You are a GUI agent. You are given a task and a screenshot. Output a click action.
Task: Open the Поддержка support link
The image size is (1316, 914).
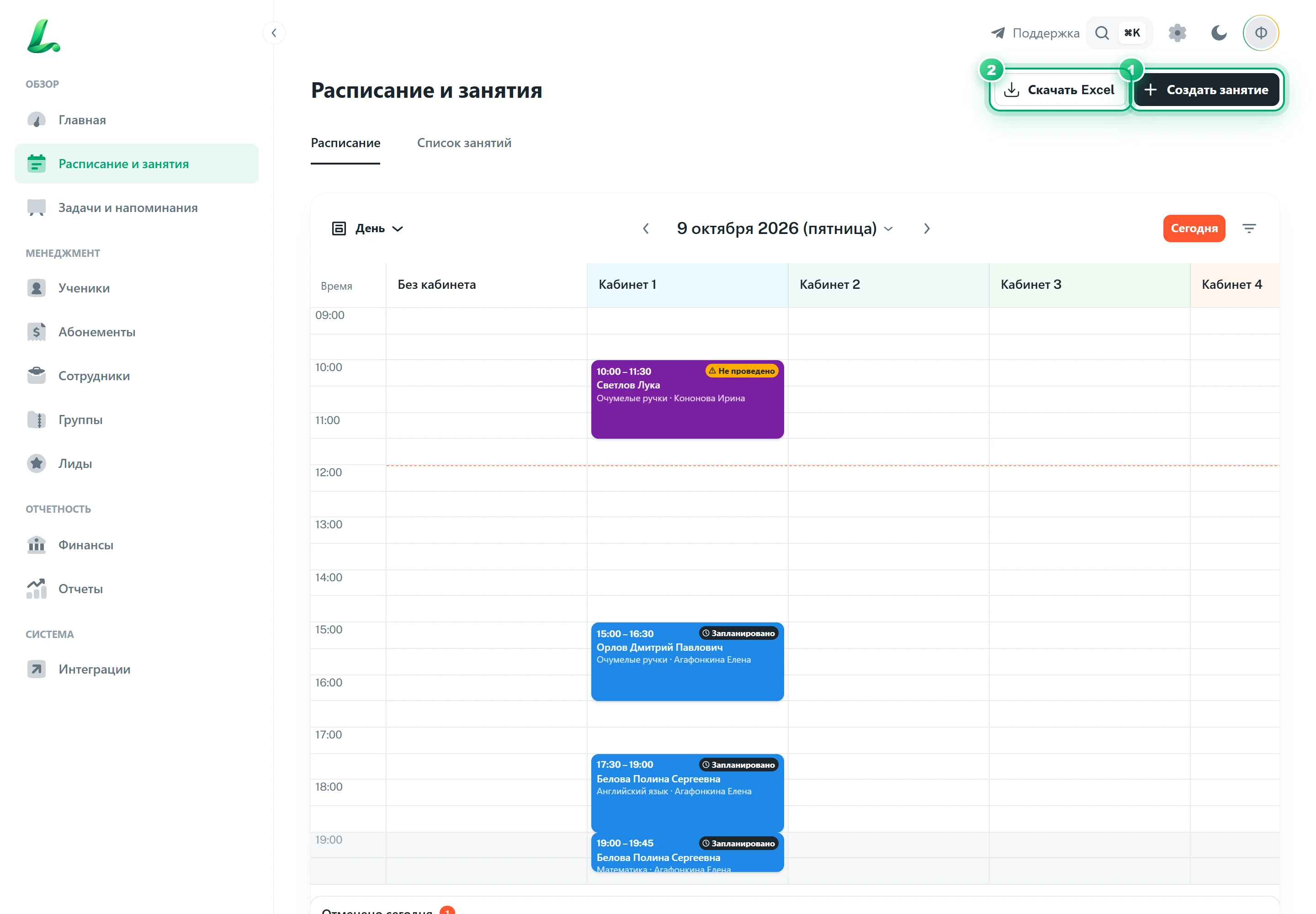[x=1035, y=32]
